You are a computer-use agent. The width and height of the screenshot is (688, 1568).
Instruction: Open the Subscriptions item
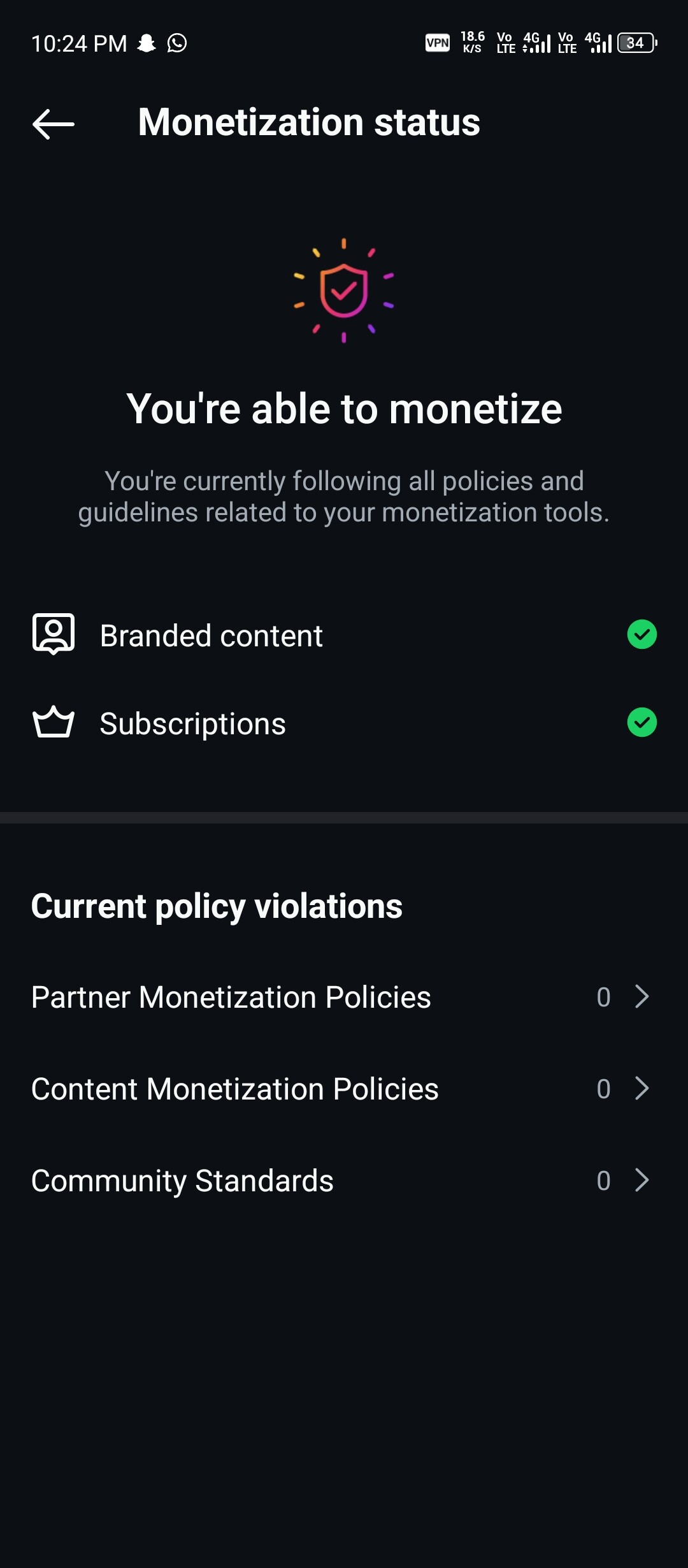click(193, 723)
